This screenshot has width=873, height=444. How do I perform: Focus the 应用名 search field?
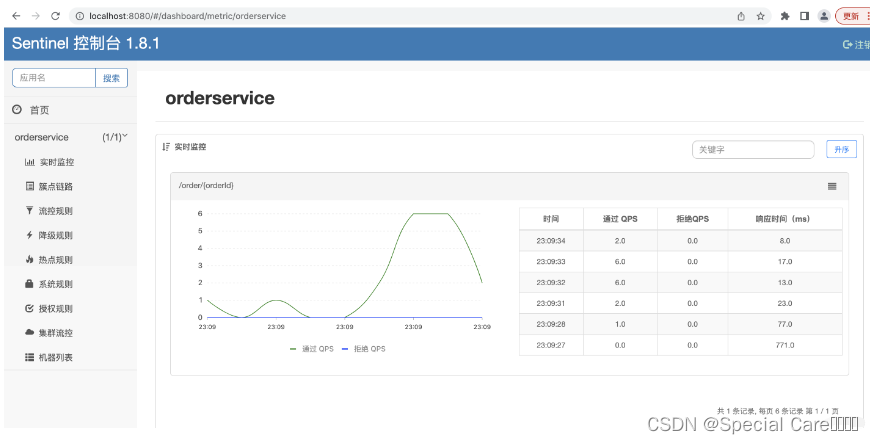pyautogui.click(x=54, y=78)
